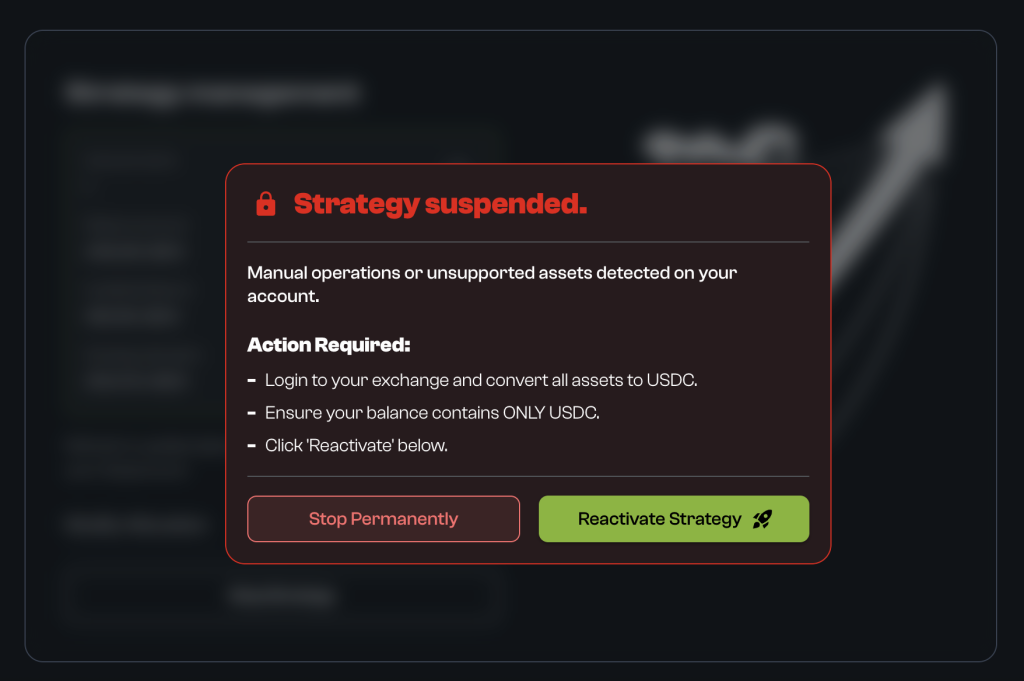The height and width of the screenshot is (681, 1024).
Task: Click the dash bullet before 'Login to your exchange'
Action: (252, 381)
